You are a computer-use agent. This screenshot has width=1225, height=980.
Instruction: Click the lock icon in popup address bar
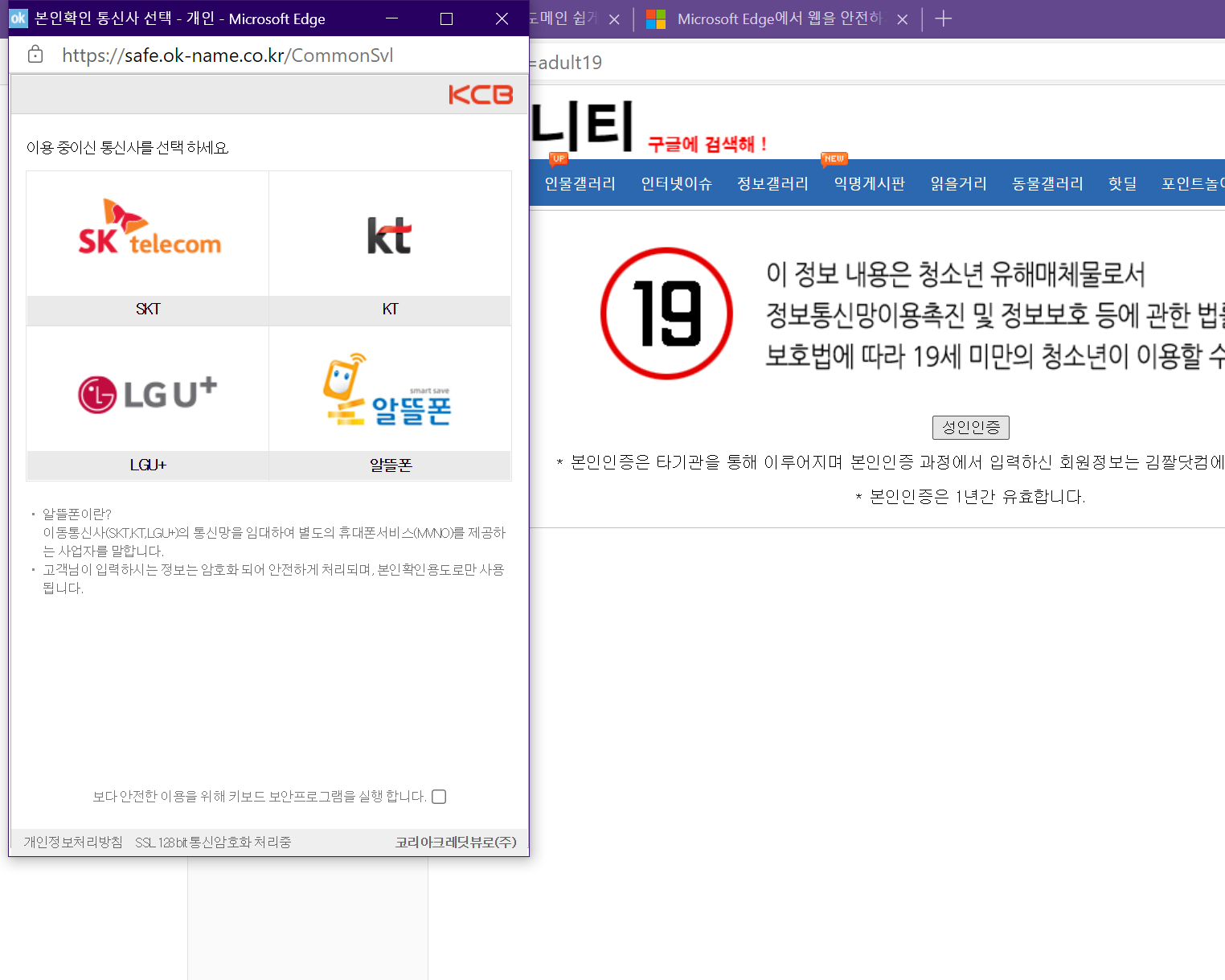point(35,55)
